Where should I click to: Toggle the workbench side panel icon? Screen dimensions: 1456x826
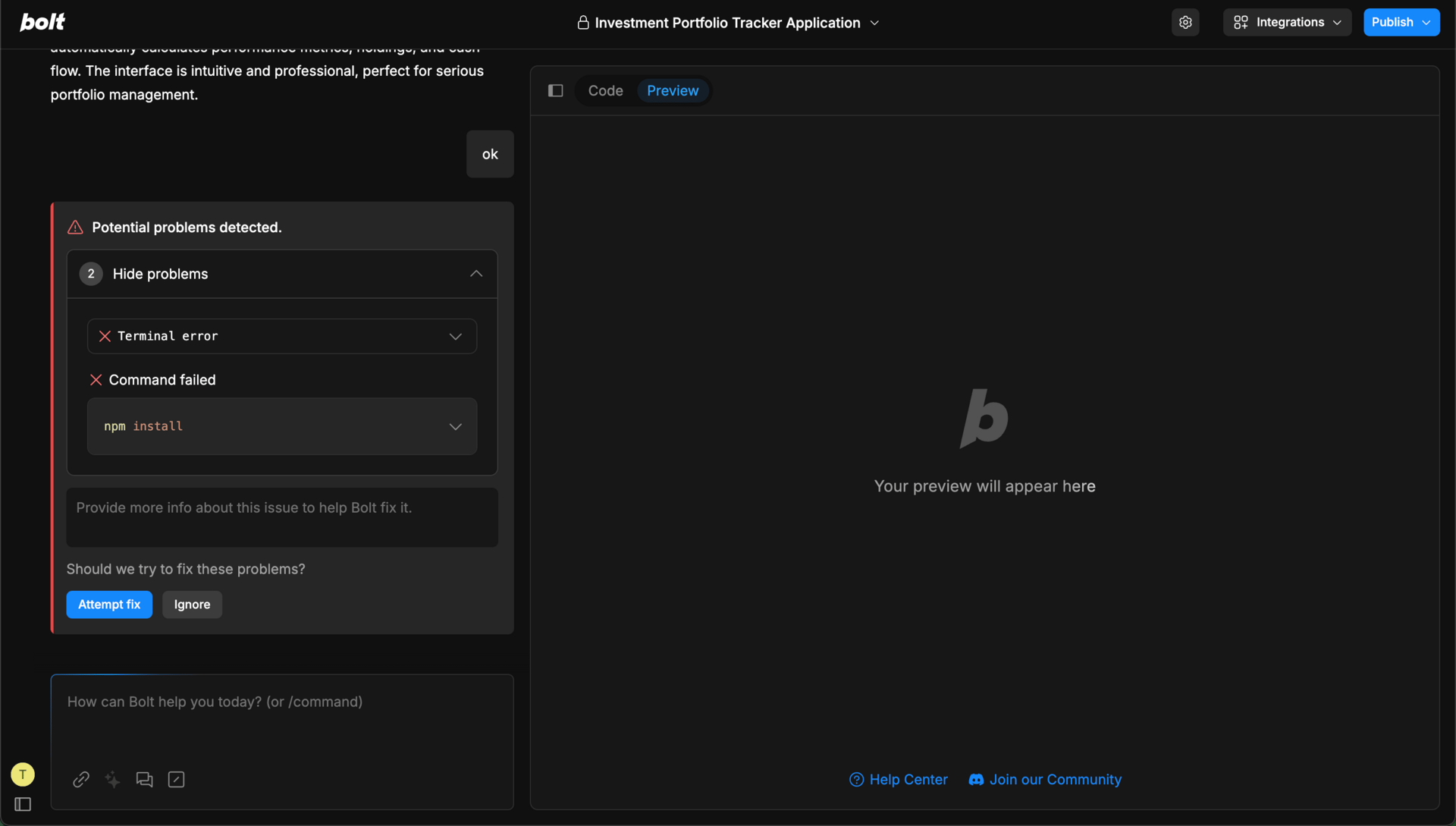pyautogui.click(x=555, y=90)
